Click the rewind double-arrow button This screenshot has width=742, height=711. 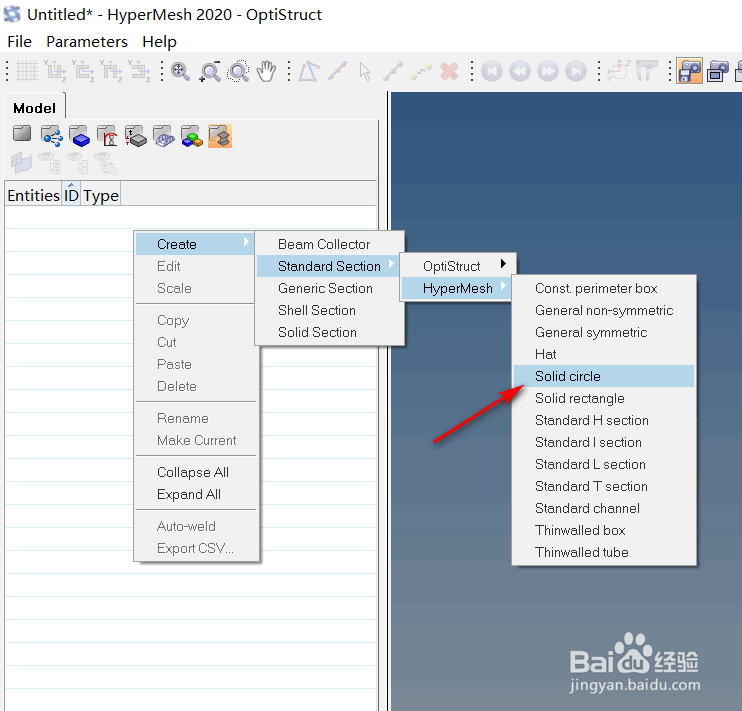[x=520, y=71]
